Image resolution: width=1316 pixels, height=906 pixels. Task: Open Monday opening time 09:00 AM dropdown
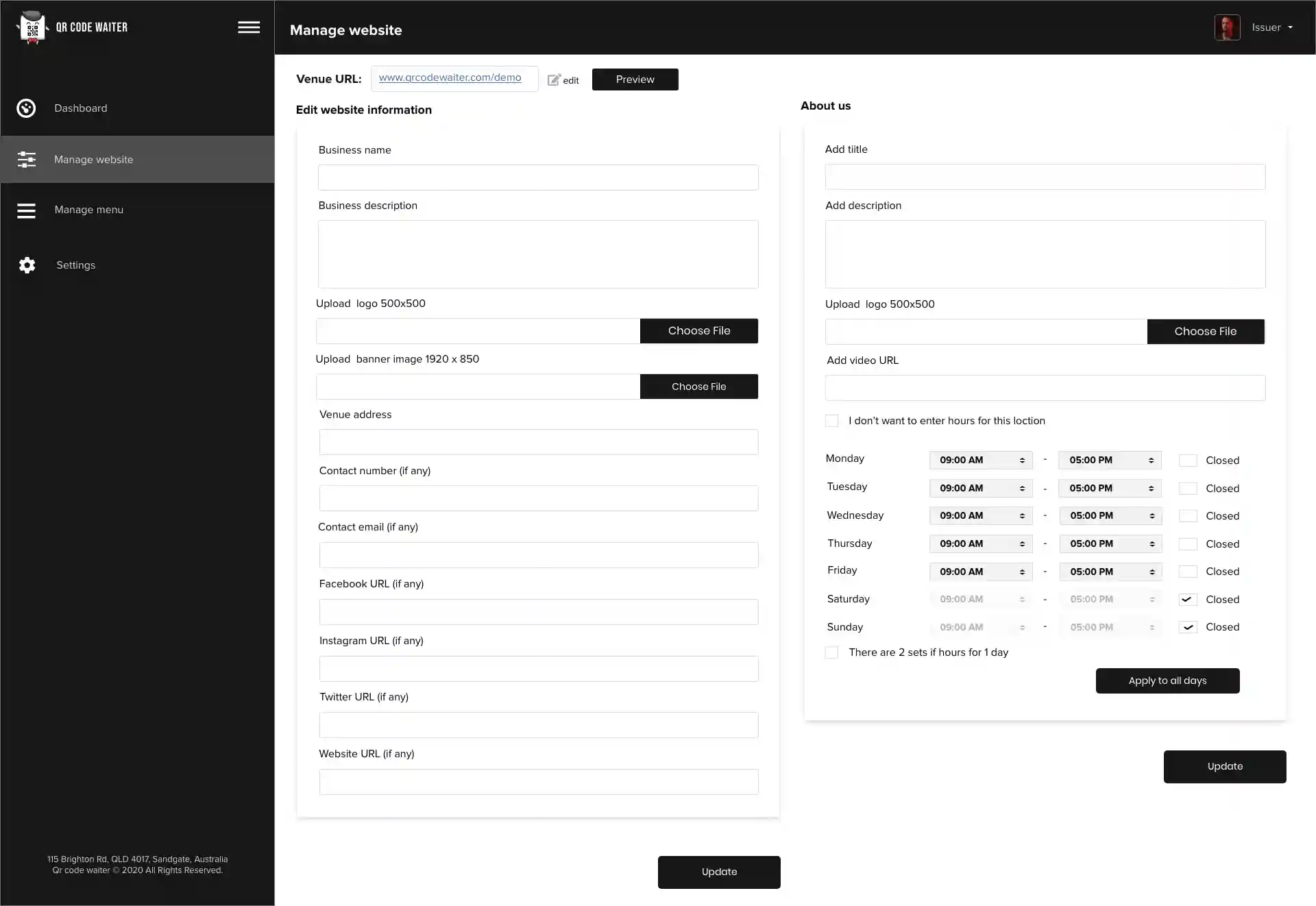[981, 461]
